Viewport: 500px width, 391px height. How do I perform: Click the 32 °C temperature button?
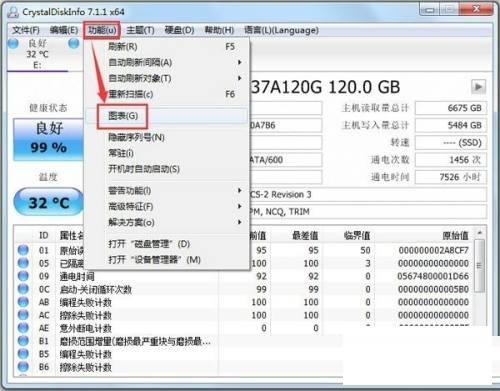tap(49, 202)
